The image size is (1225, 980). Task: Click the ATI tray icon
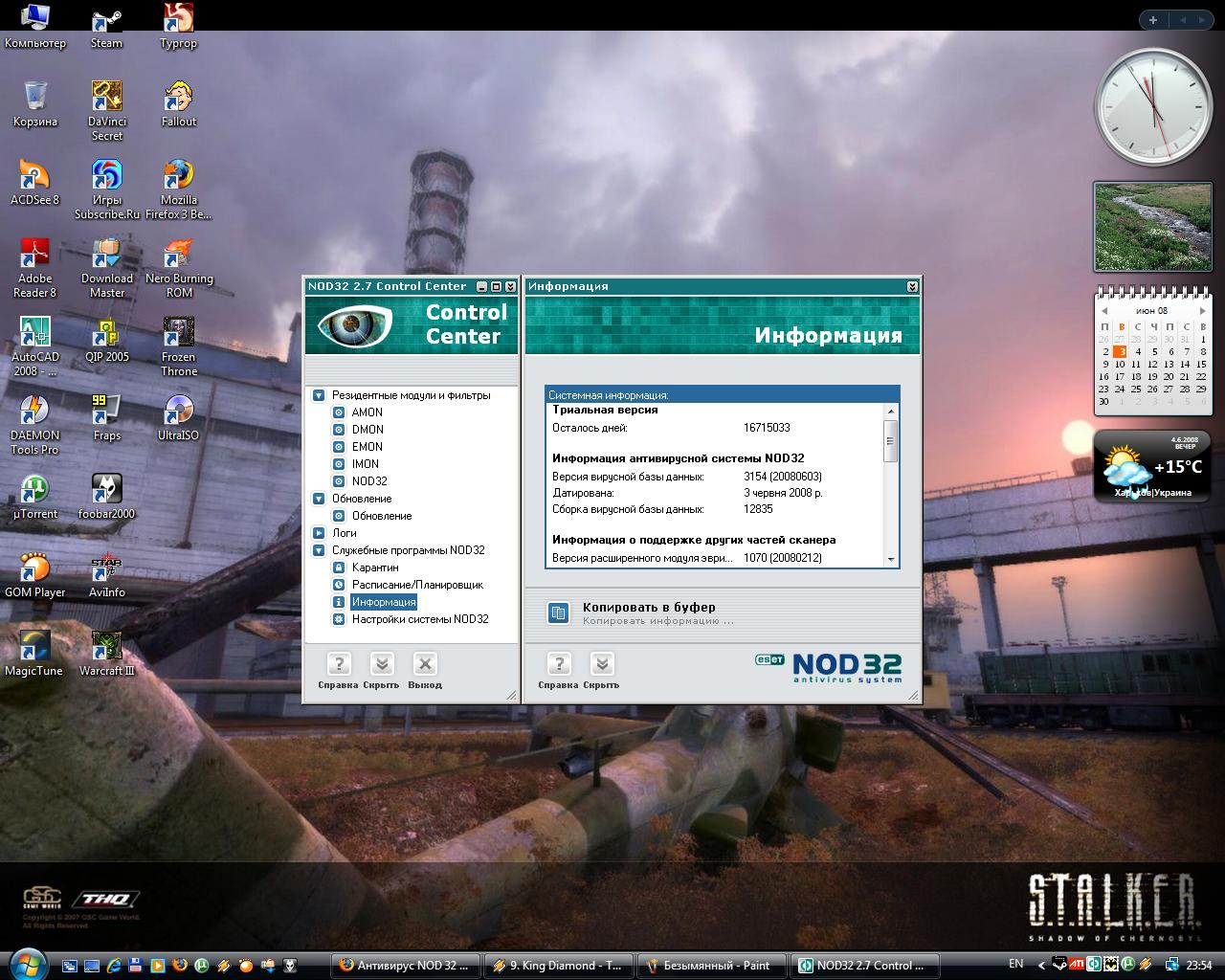(1078, 965)
